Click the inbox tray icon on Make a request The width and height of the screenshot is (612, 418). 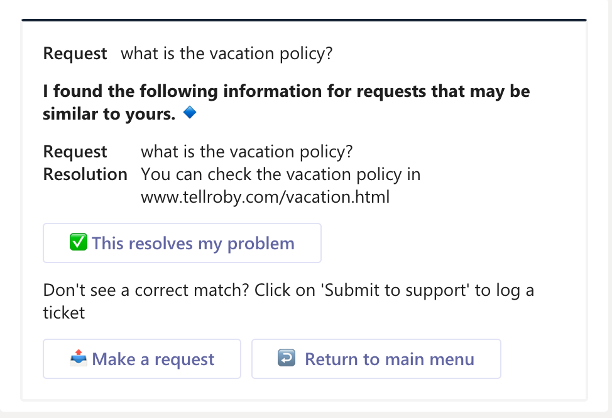click(x=78, y=358)
